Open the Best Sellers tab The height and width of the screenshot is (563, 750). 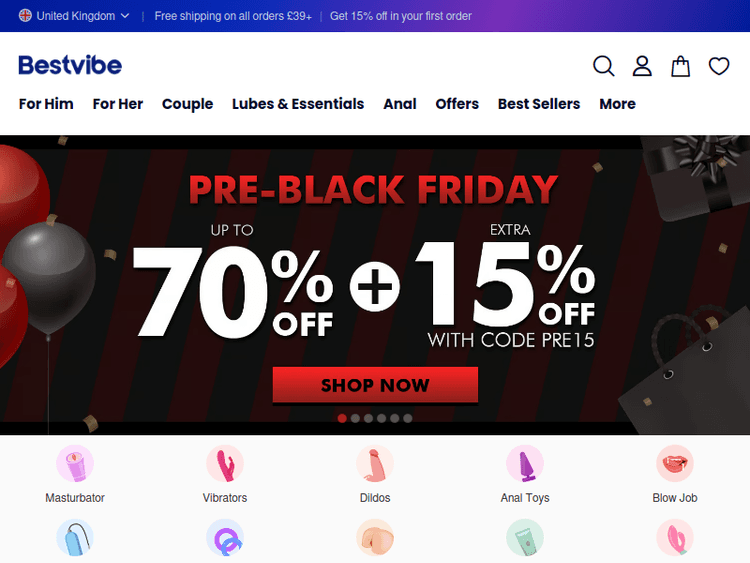click(539, 104)
